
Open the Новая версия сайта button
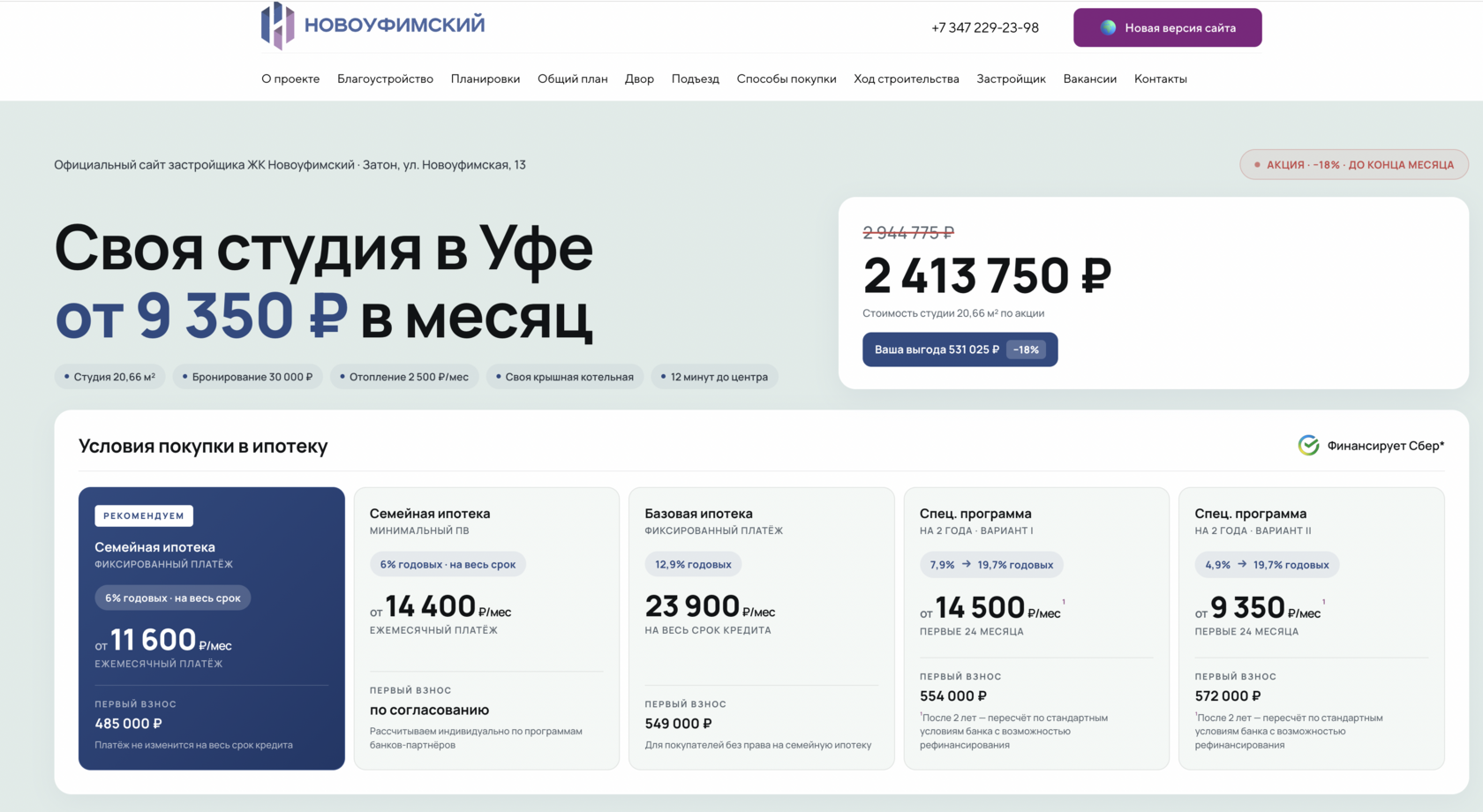1167,27
